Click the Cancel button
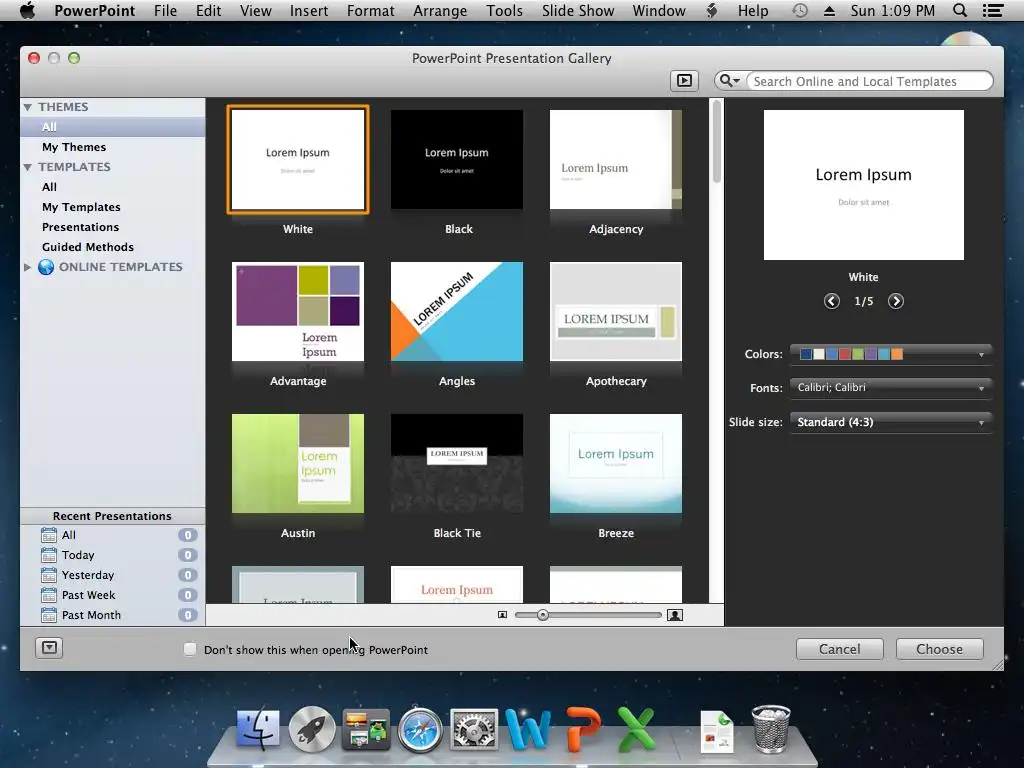Screen dimensions: 1024x768 coord(839,649)
